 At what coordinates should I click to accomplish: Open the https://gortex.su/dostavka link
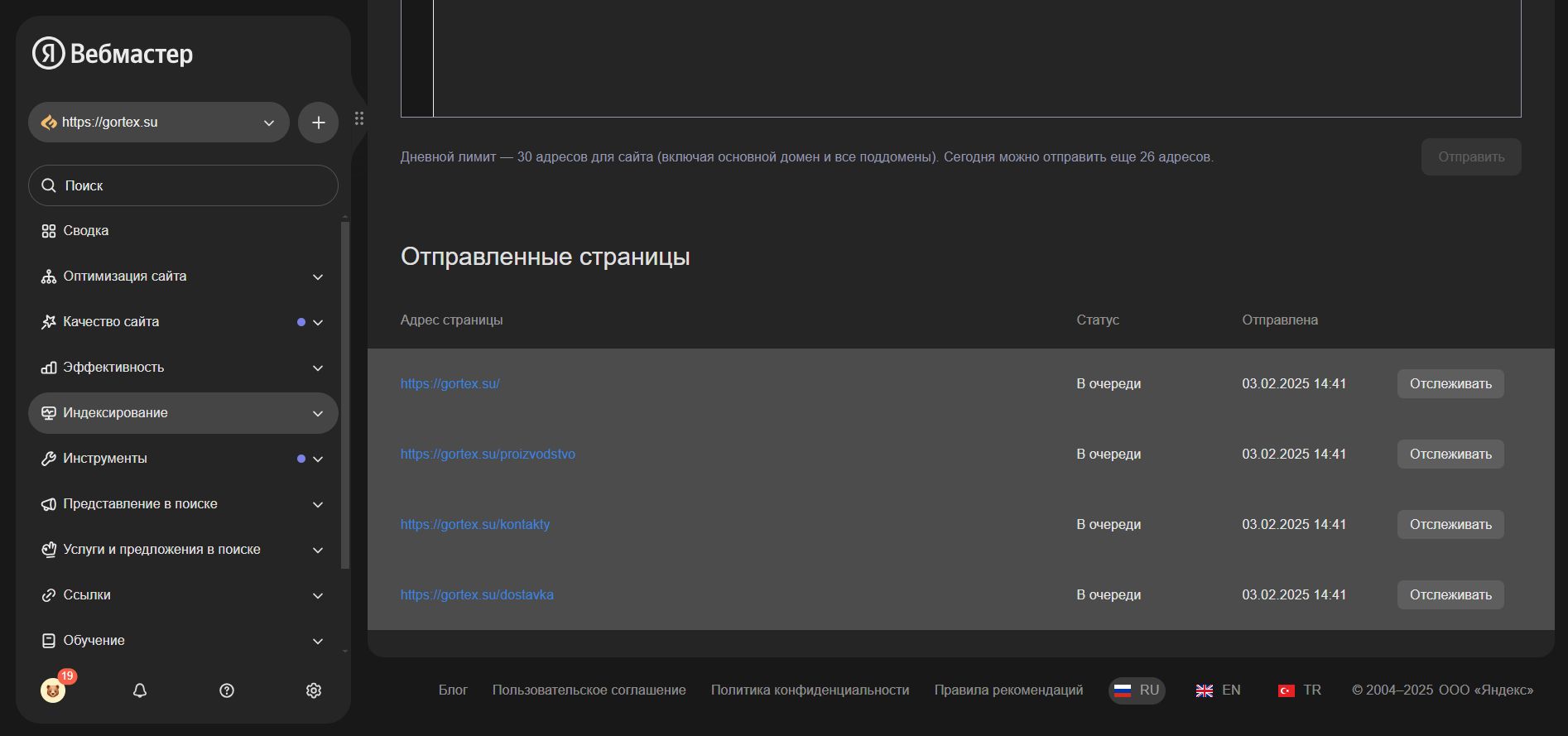pos(477,594)
